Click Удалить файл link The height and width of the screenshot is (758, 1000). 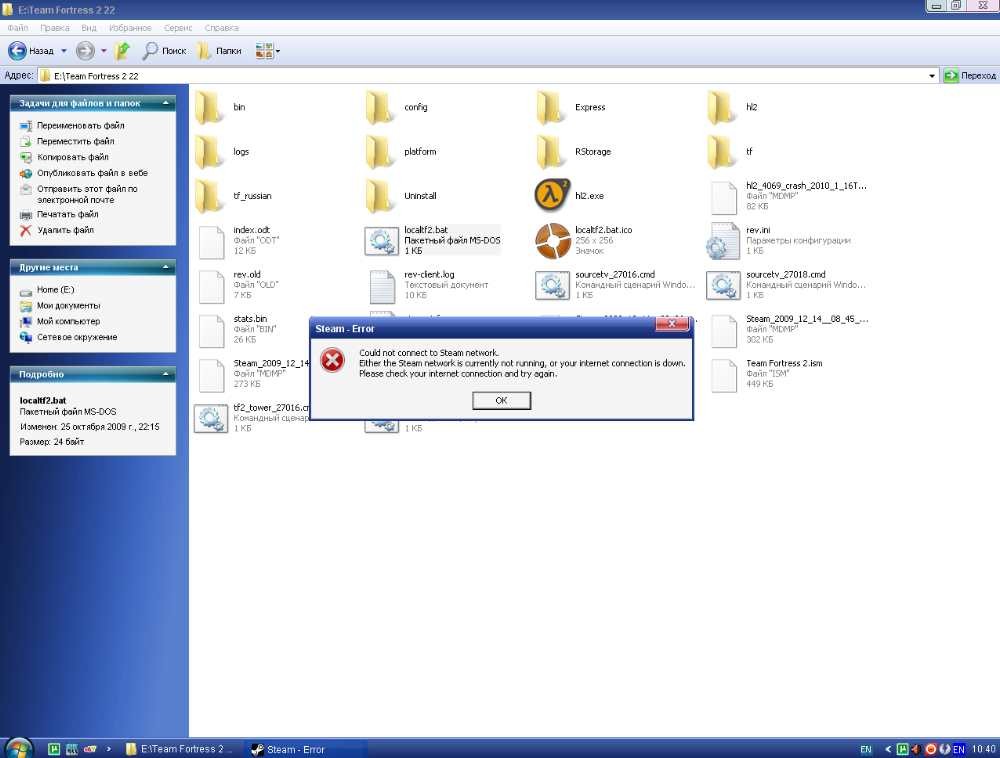pos(65,230)
